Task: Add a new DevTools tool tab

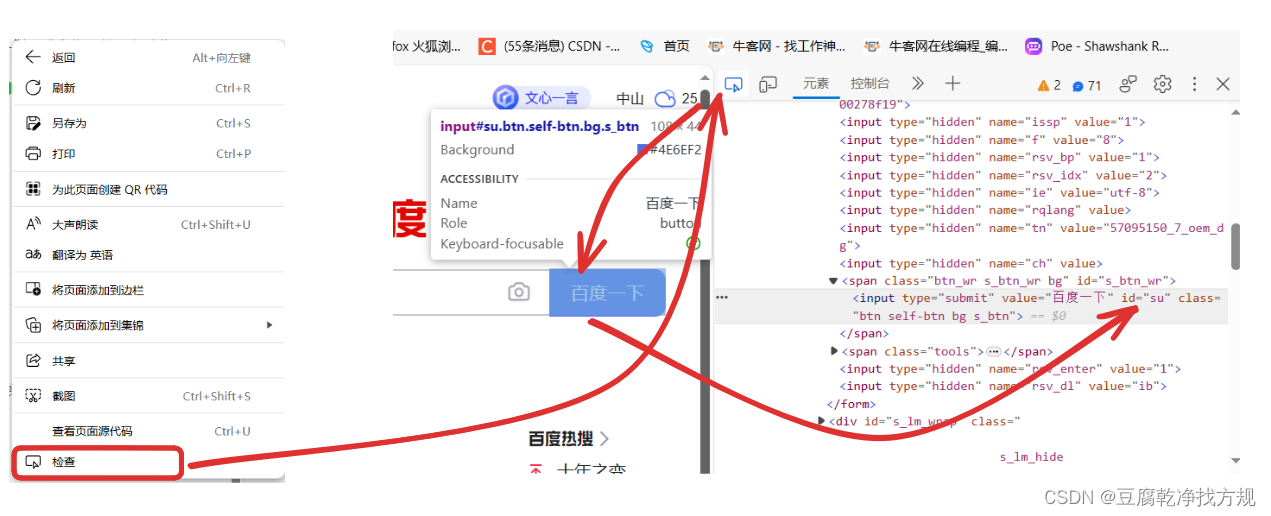Action: (x=952, y=84)
